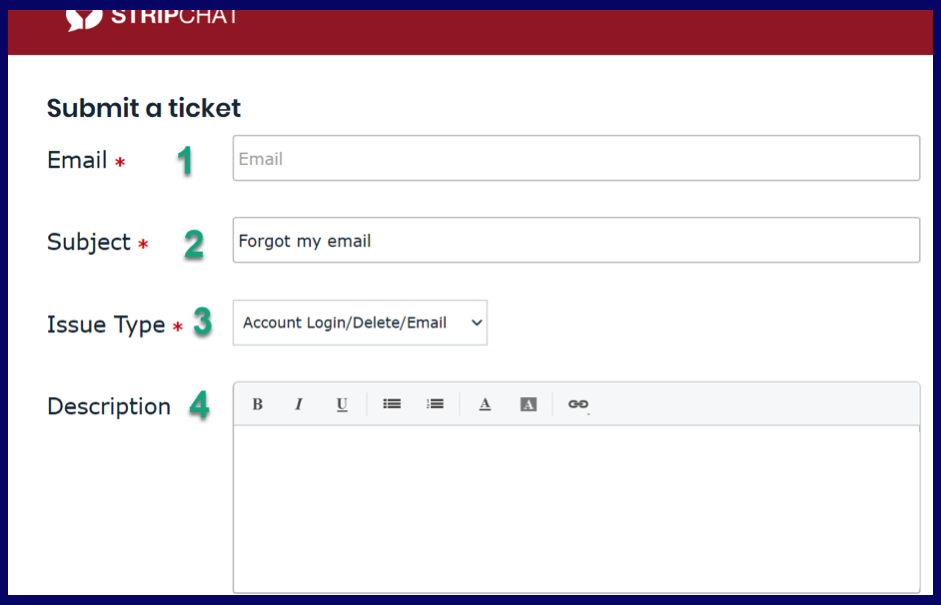The image size is (941, 605).
Task: Apply bold formatting in the description editor
Action: pos(257,403)
